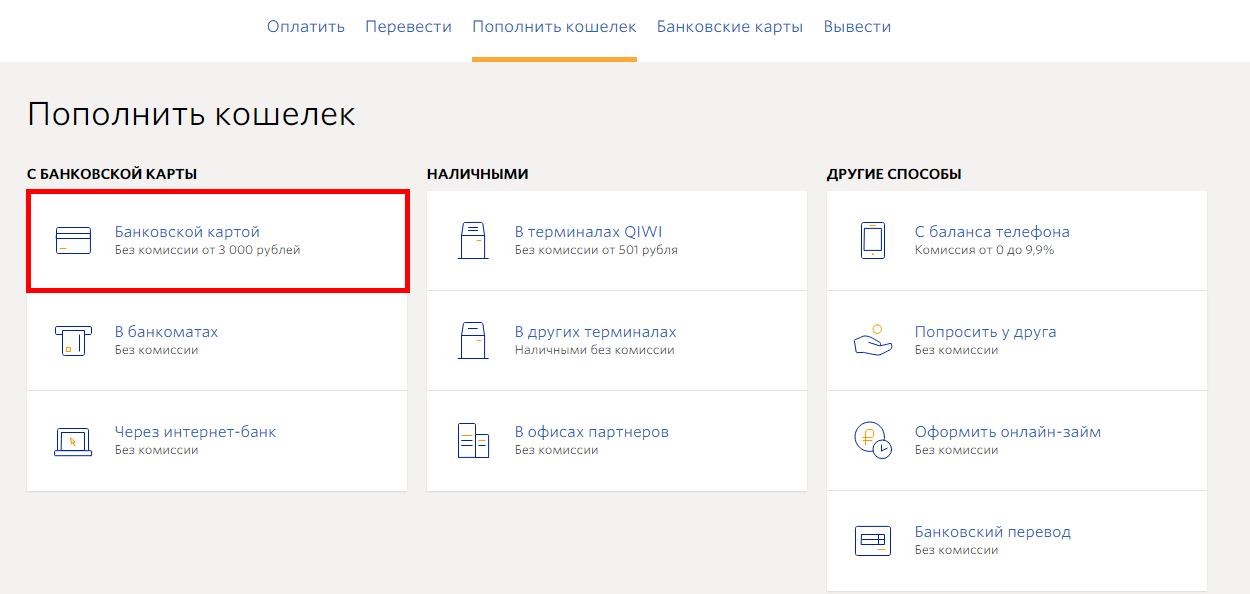
Task: Click the 'НАЛИЧНЫМИ' section heading
Action: point(477,174)
